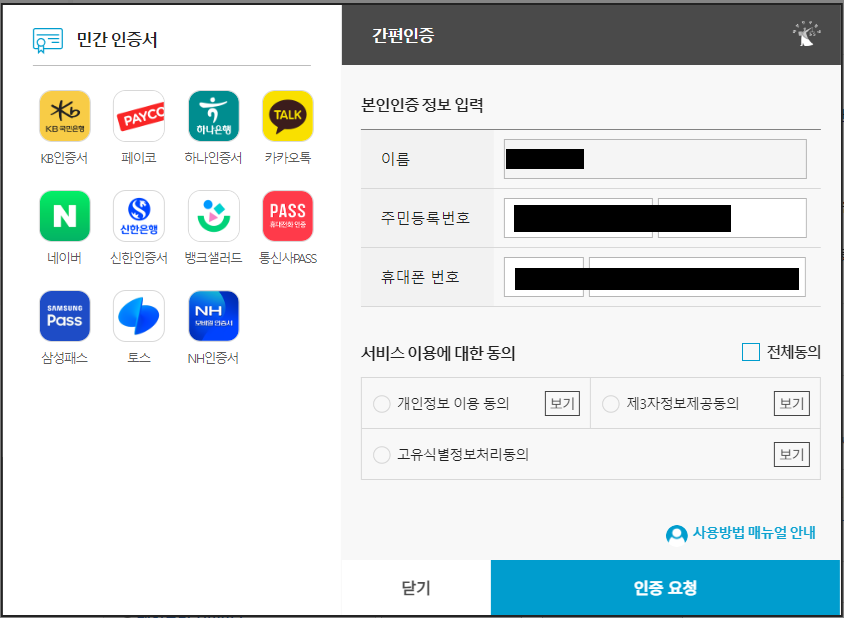Click 보기 for 개인정보 이용 동의

coord(562,404)
